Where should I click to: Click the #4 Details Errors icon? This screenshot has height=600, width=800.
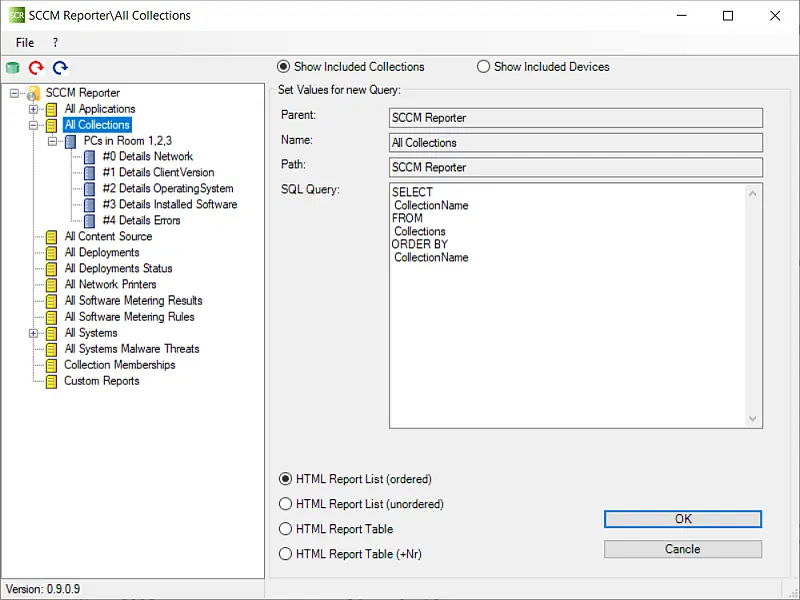[x=89, y=221]
